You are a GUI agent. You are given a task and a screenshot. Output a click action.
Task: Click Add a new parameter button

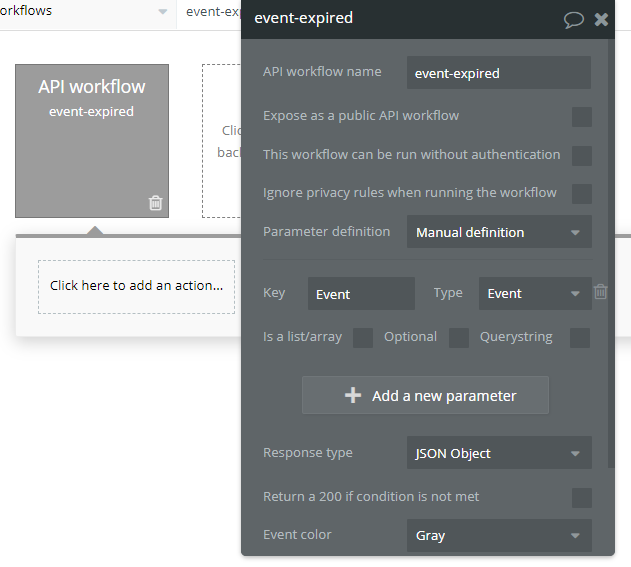tap(425, 395)
